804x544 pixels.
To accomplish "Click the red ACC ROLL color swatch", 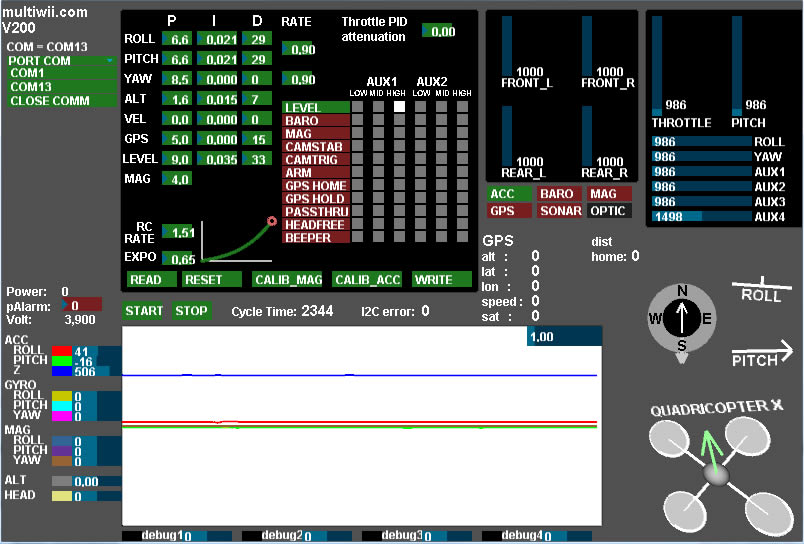I will (x=61, y=351).
